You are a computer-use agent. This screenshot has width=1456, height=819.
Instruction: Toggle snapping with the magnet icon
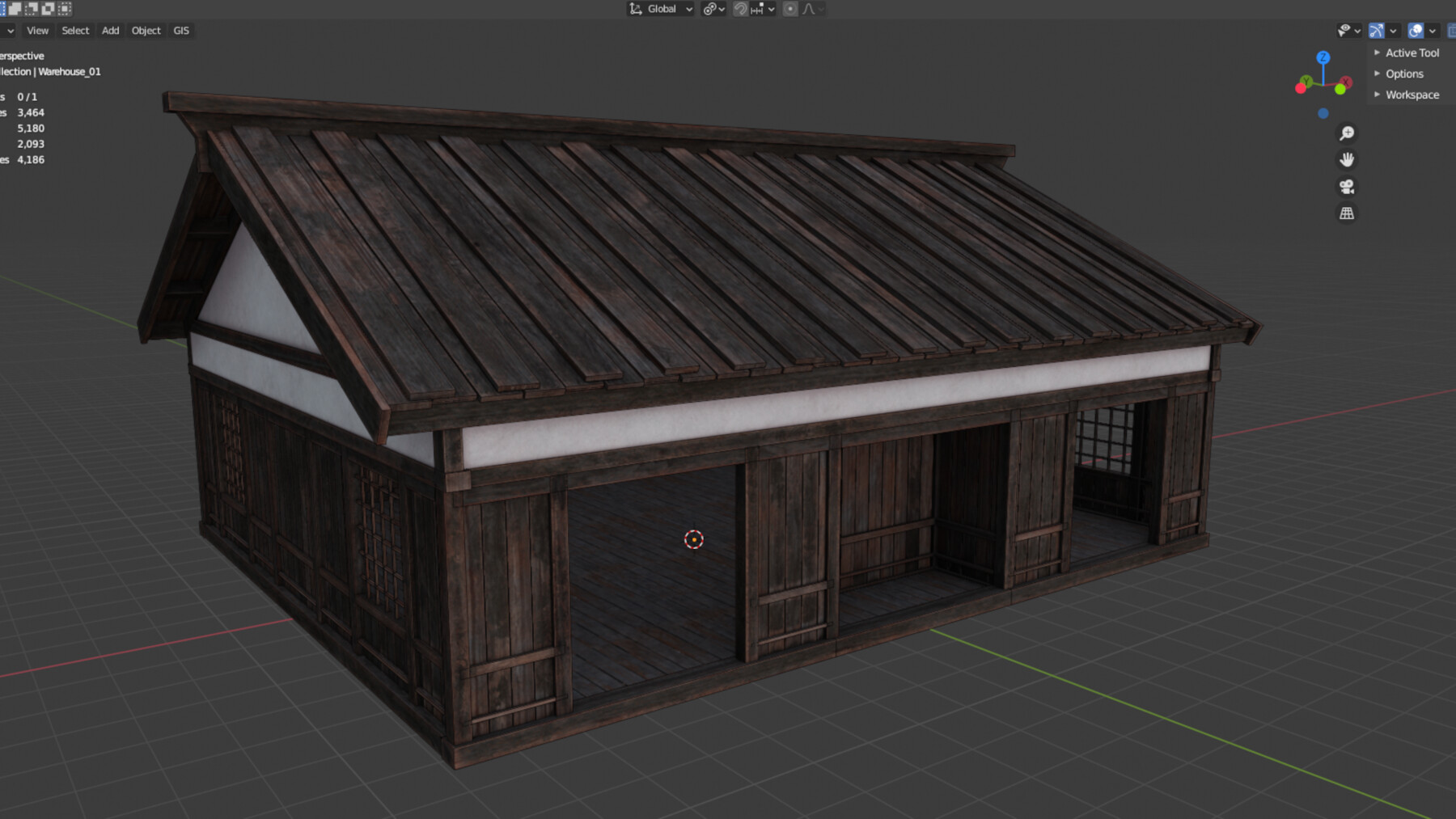coord(740,9)
